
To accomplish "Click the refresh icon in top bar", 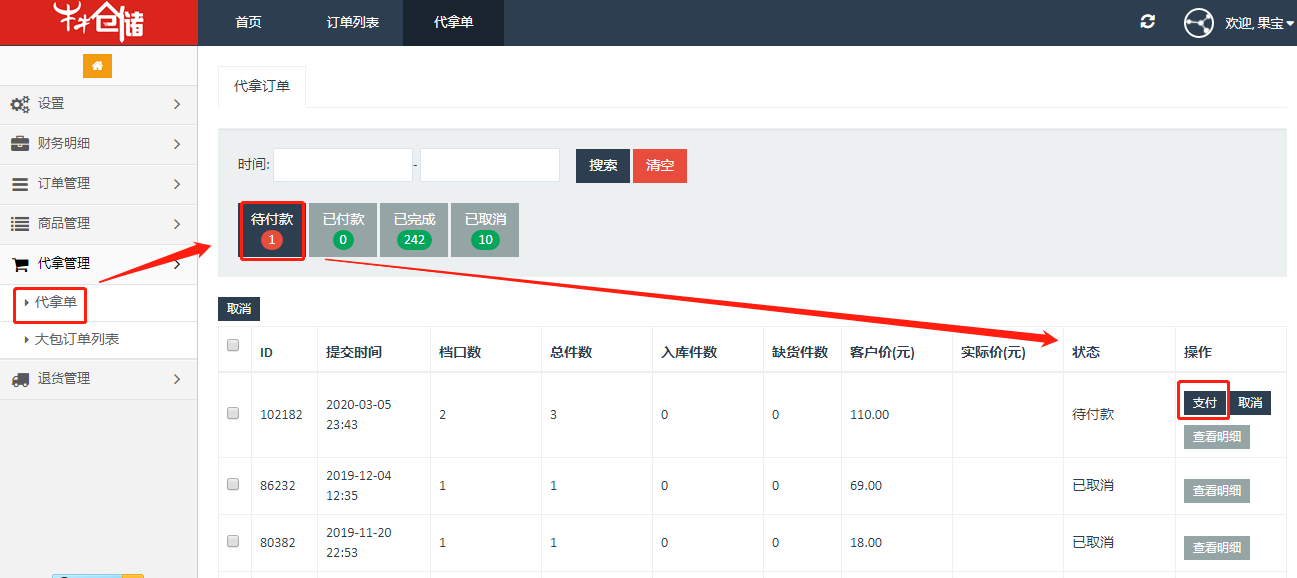I will point(1148,22).
